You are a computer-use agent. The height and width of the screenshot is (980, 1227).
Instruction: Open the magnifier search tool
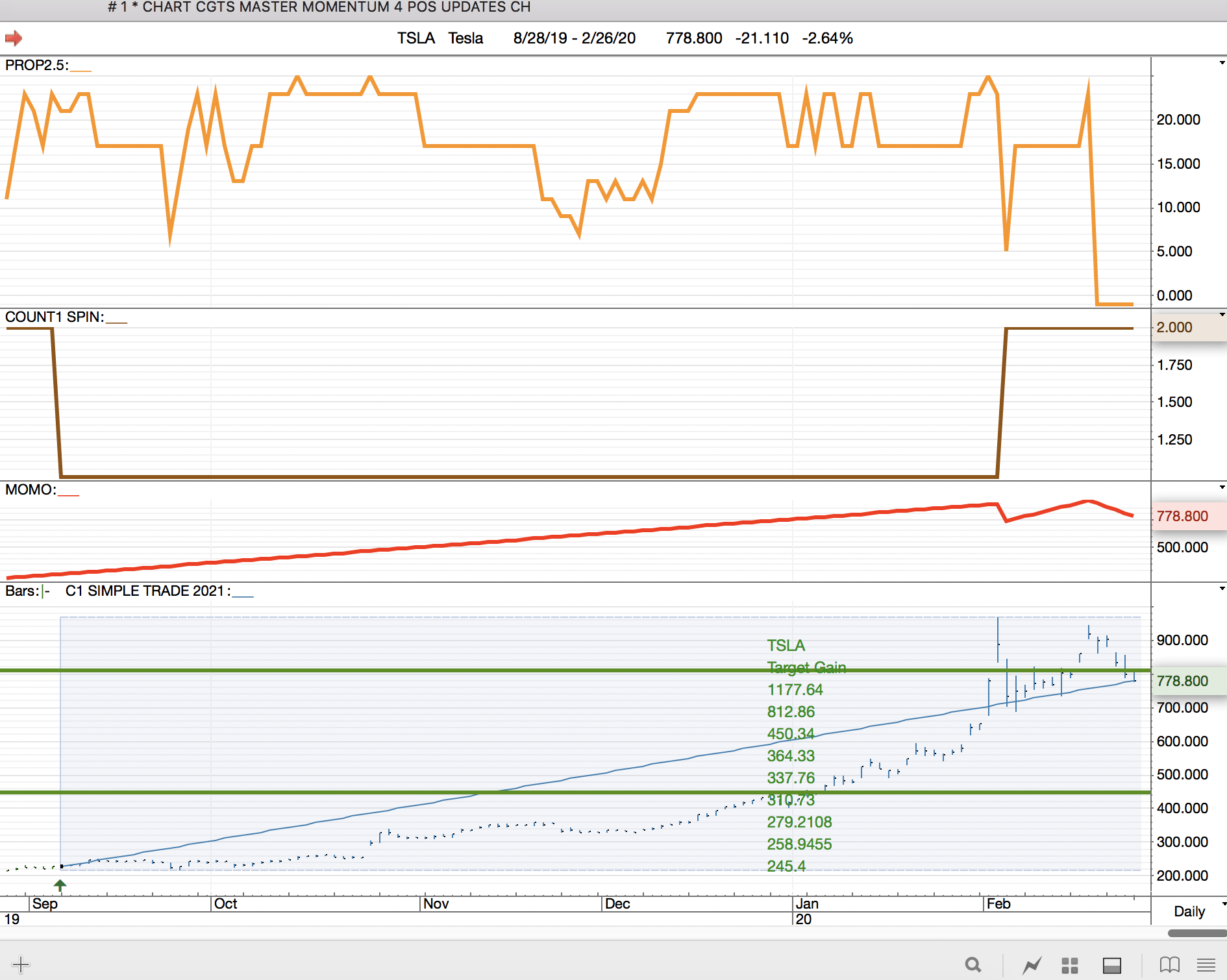tap(973, 965)
